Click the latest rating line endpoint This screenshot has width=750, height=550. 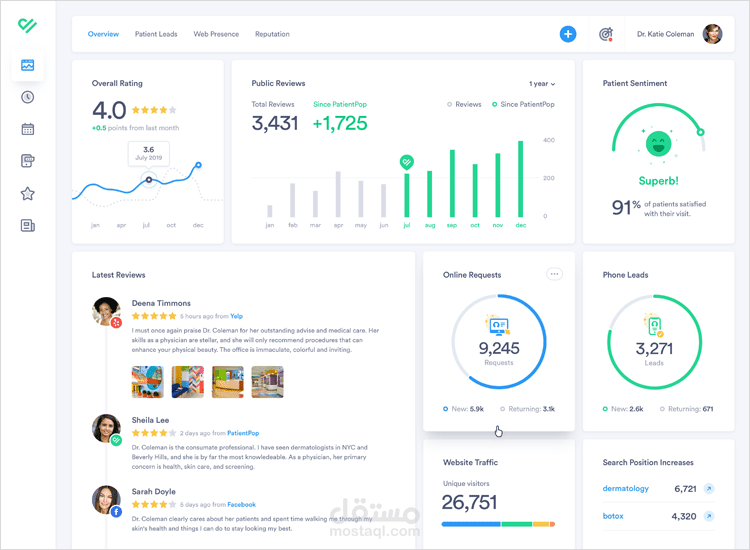pyautogui.click(x=199, y=165)
